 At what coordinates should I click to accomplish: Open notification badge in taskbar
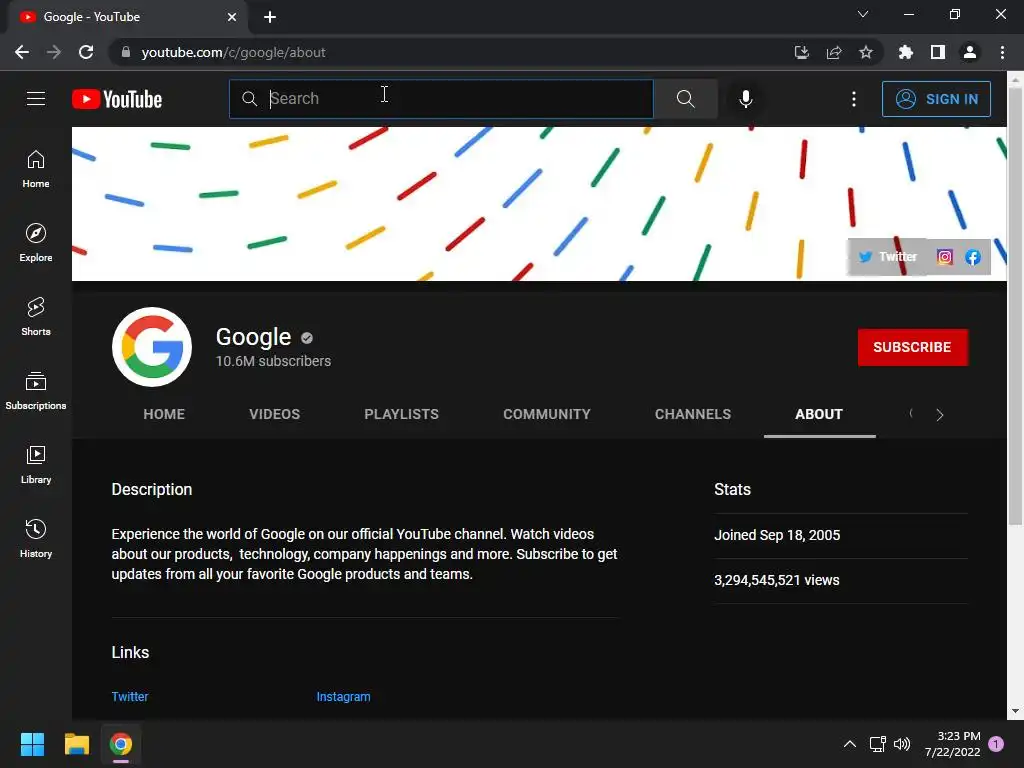[996, 744]
